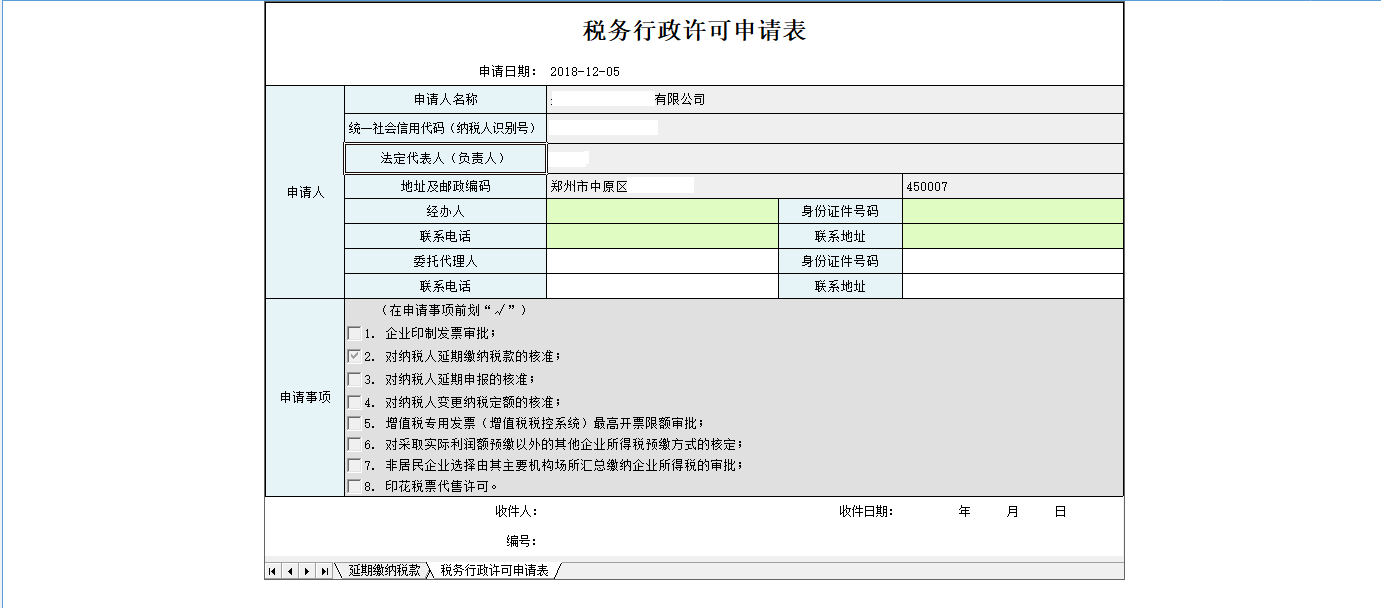Check option 3 对纳税人延期申报的核准
The height and width of the screenshot is (608, 1381).
[x=354, y=378]
